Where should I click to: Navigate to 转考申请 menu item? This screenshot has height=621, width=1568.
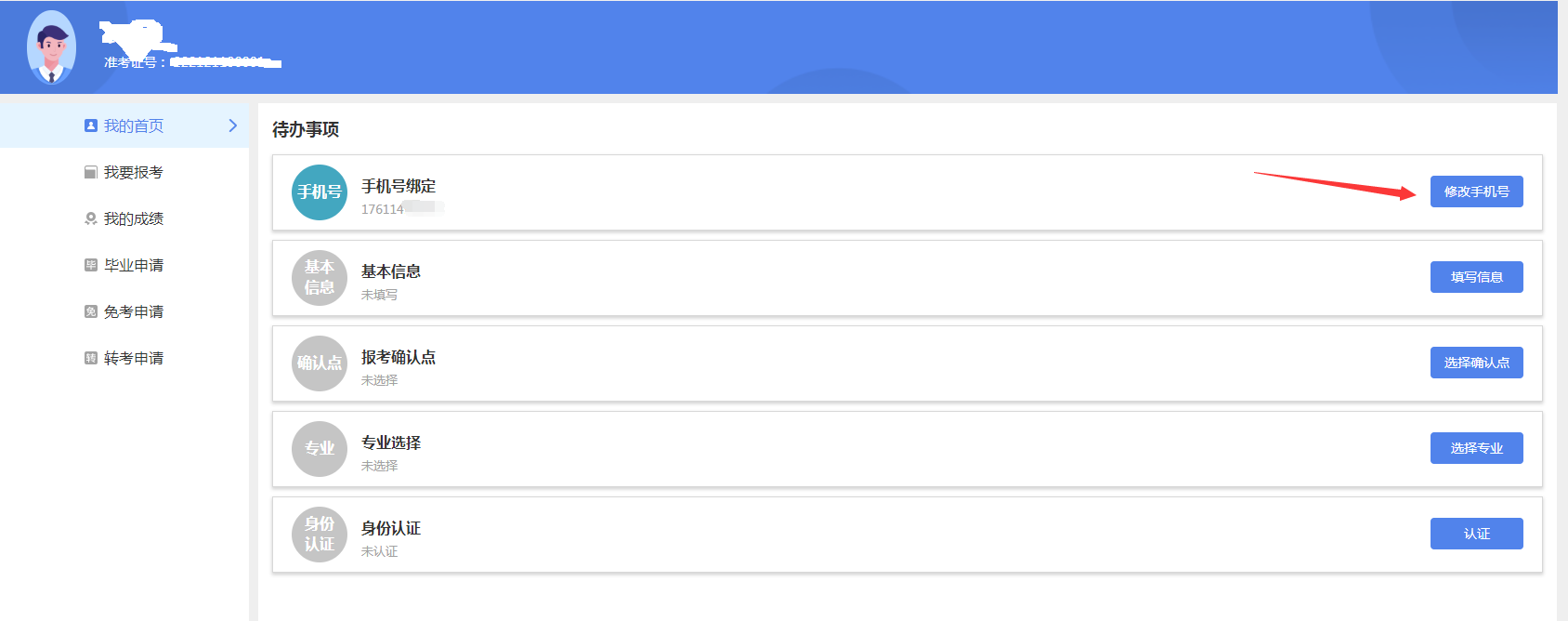pos(134,358)
